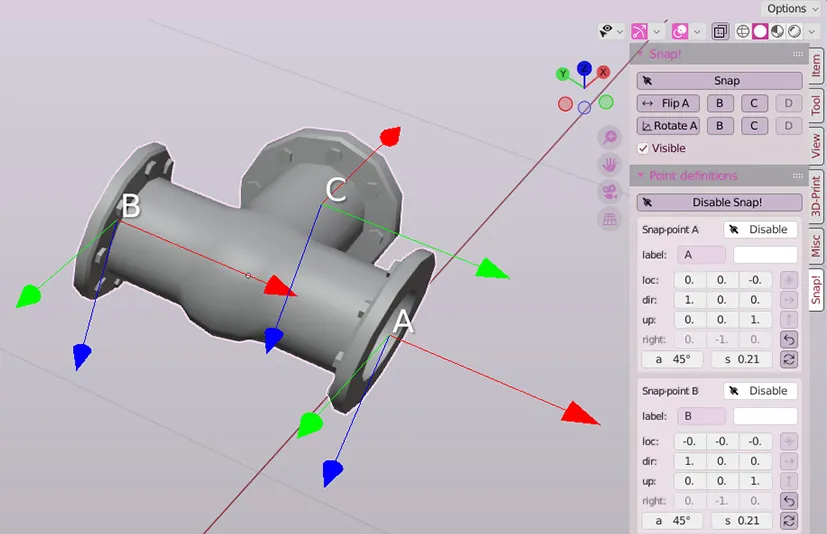Click the B button in the Rotate row
827x534 pixels.
720,126
